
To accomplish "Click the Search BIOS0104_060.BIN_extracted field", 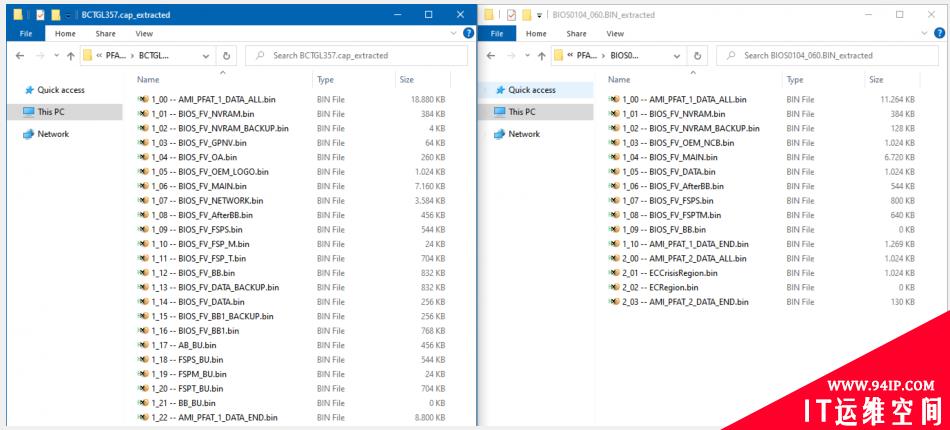I will coord(830,56).
